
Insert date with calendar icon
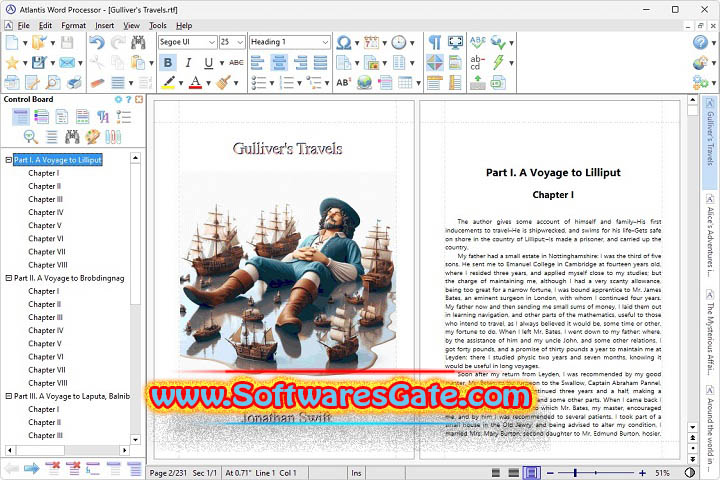click(371, 43)
